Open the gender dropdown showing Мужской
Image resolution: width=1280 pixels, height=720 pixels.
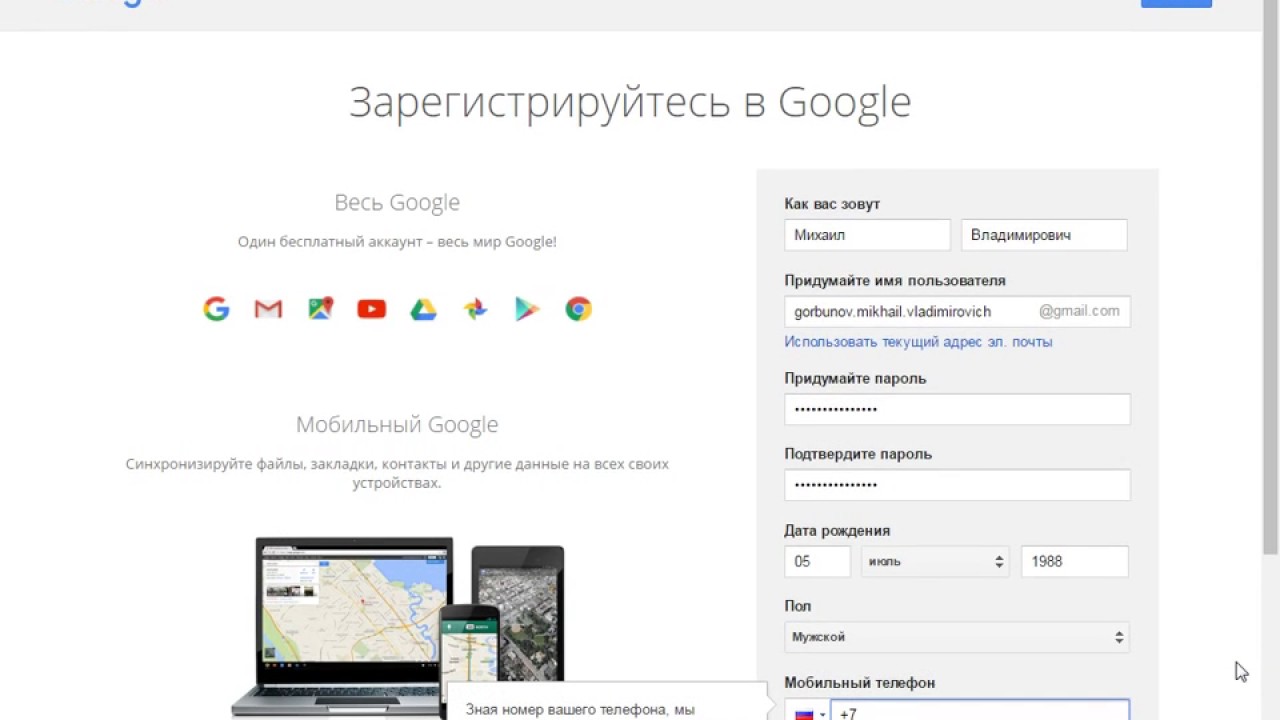coord(957,637)
